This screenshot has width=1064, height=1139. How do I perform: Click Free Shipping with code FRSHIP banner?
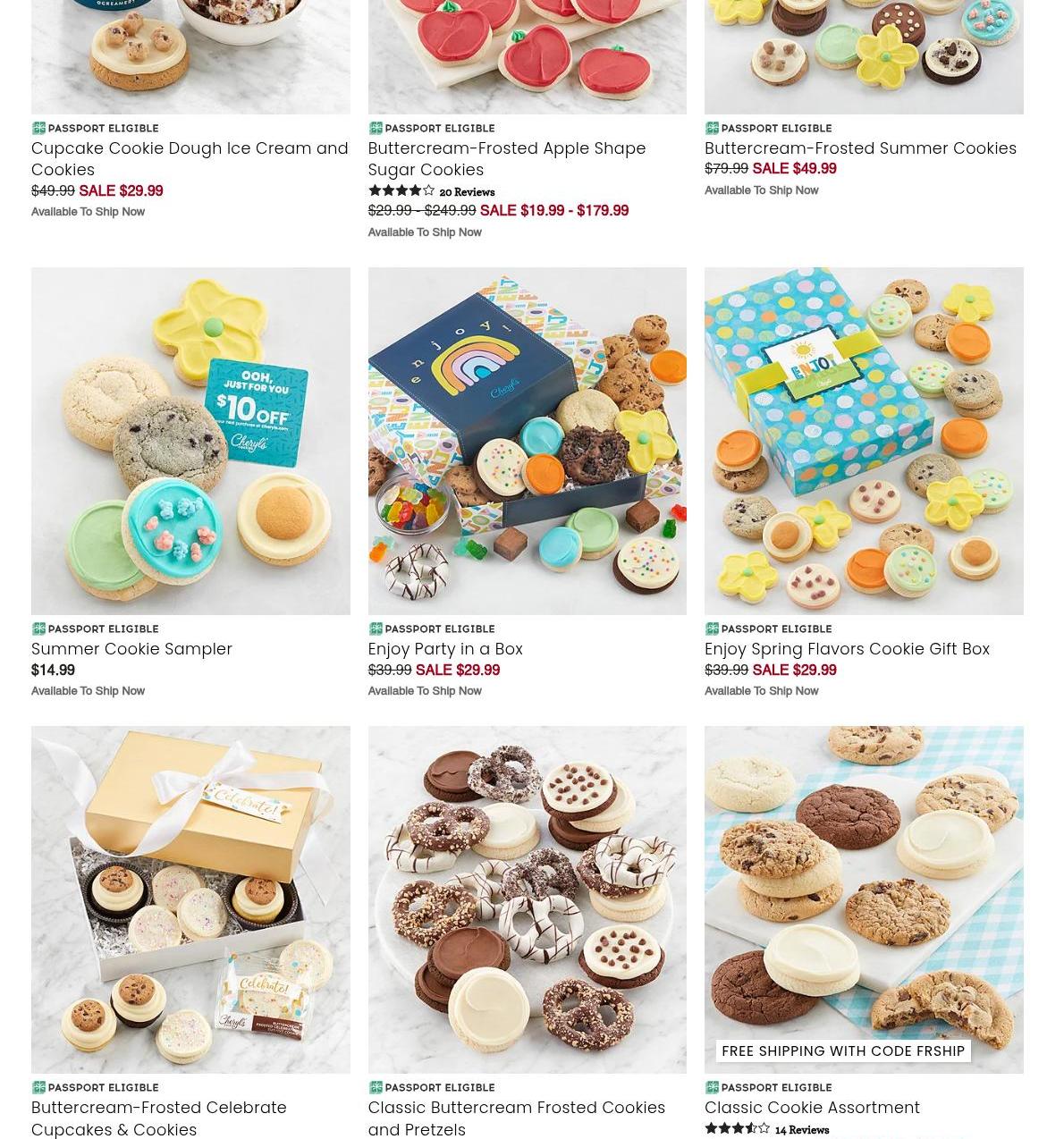tap(843, 1050)
